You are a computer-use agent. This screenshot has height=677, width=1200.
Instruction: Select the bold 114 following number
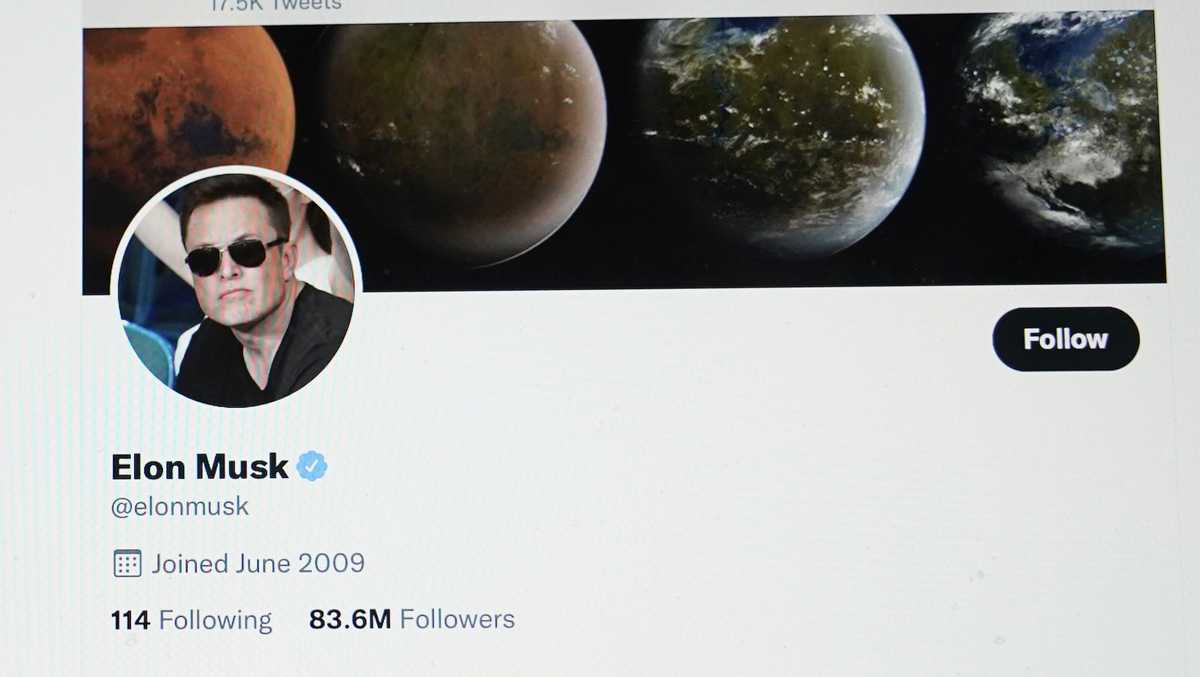130,620
